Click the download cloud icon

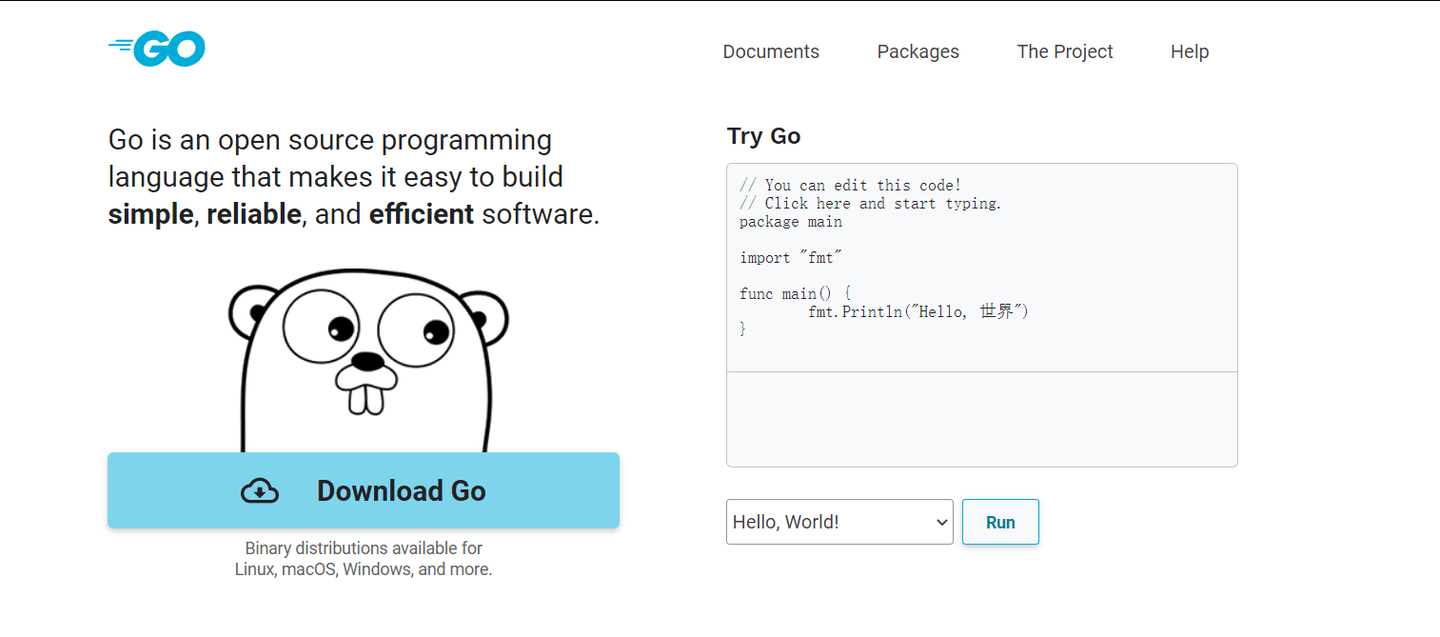(x=260, y=491)
